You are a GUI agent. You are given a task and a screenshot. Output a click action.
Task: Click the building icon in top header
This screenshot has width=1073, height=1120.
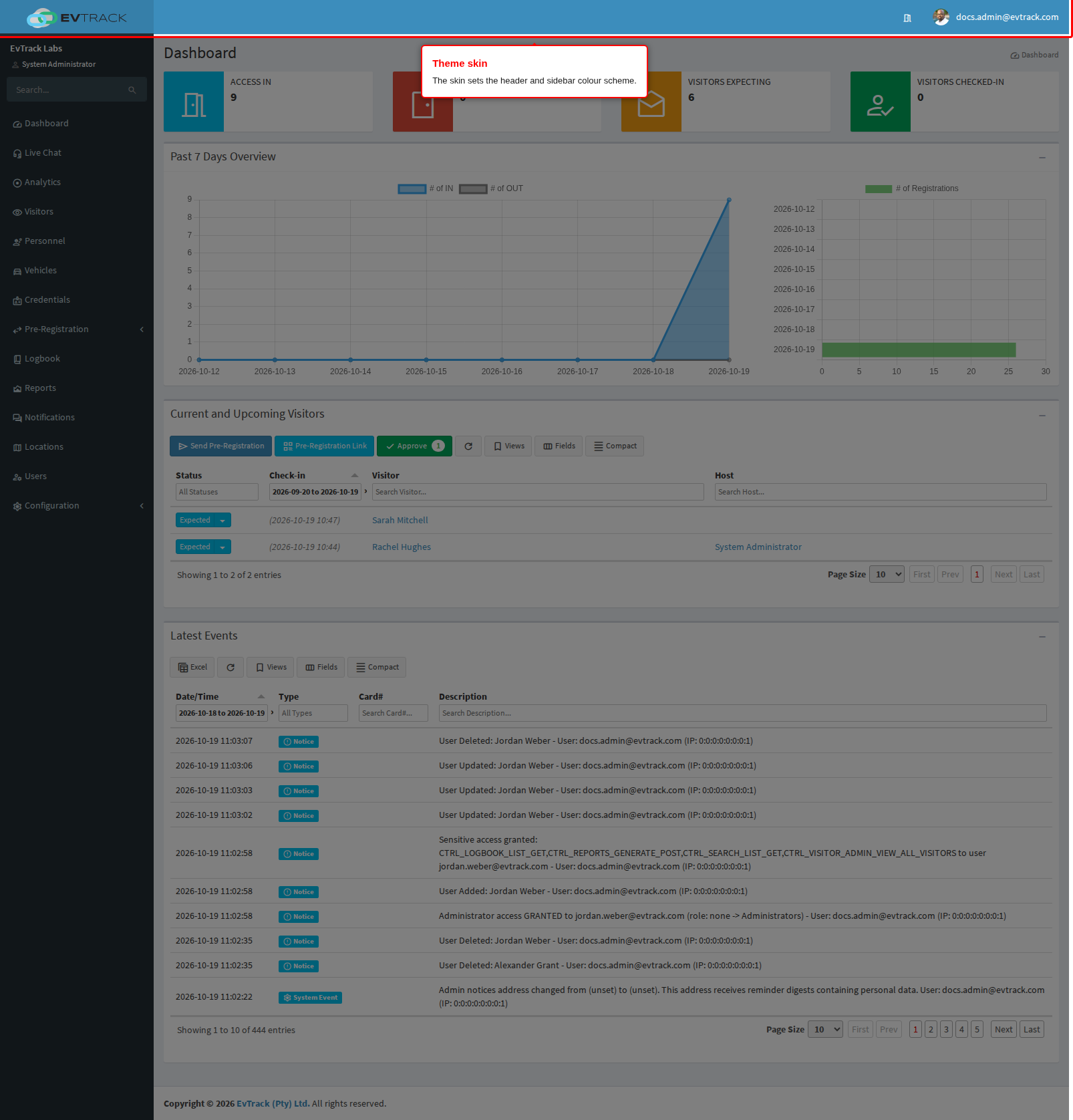click(x=907, y=18)
